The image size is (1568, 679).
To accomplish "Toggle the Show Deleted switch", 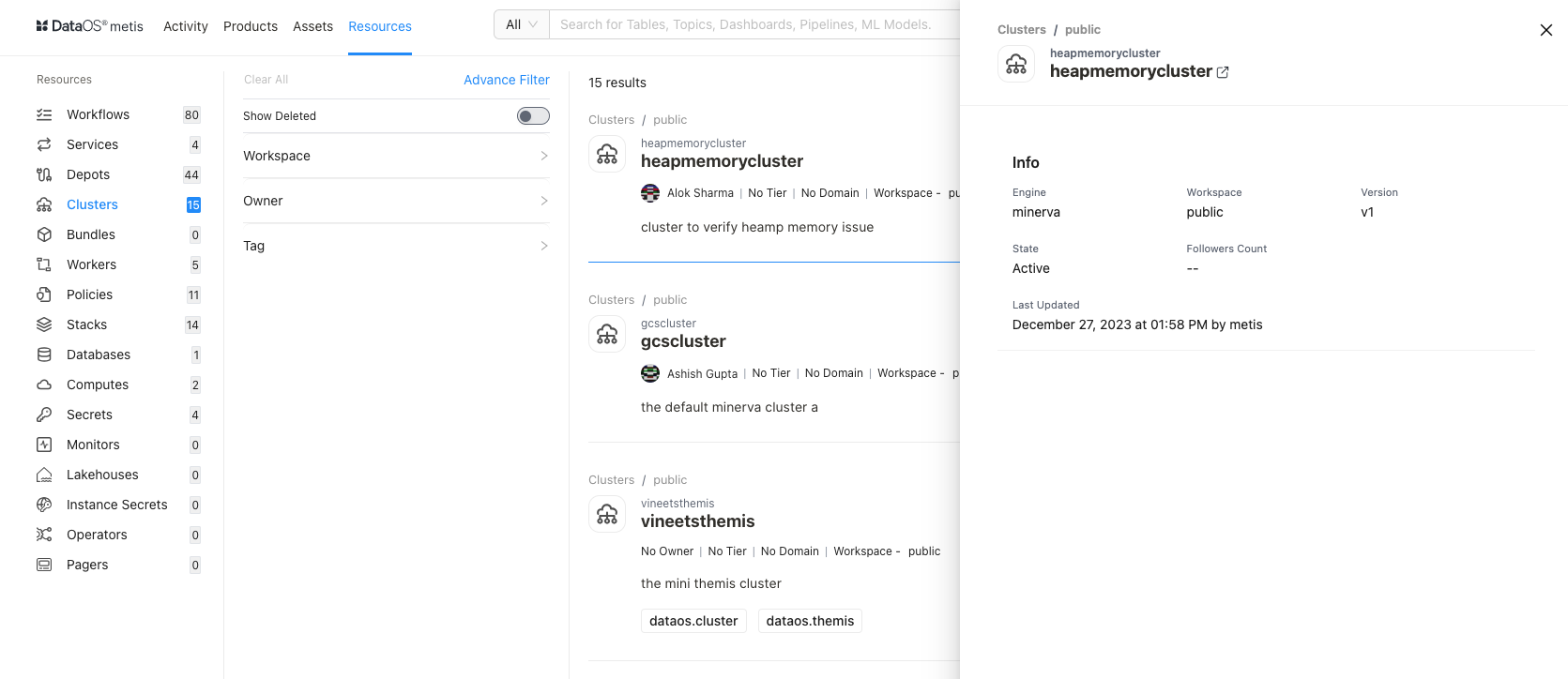I will [x=533, y=116].
